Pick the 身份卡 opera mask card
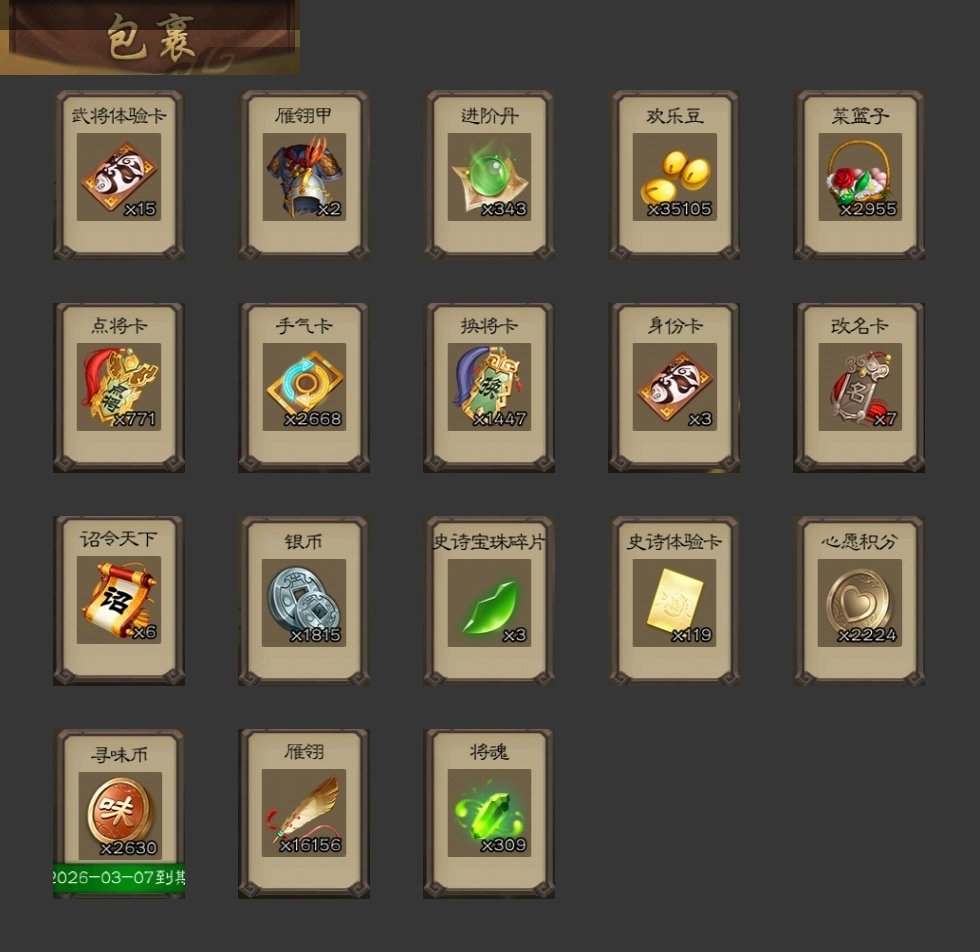The width and height of the screenshot is (980, 952). pos(674,387)
